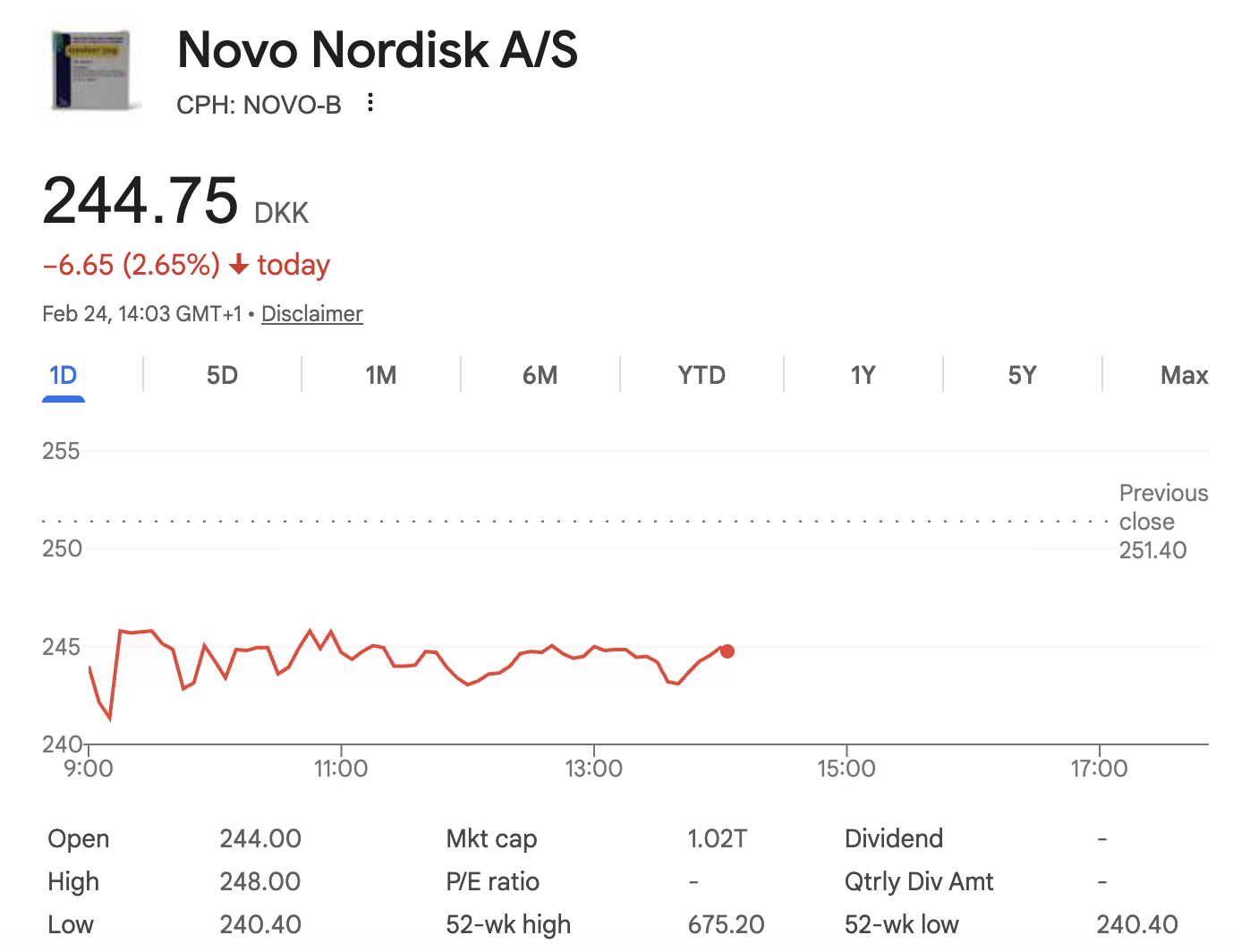Click the CPH: NOVO-B ticker label
1233x952 pixels.
point(259,105)
